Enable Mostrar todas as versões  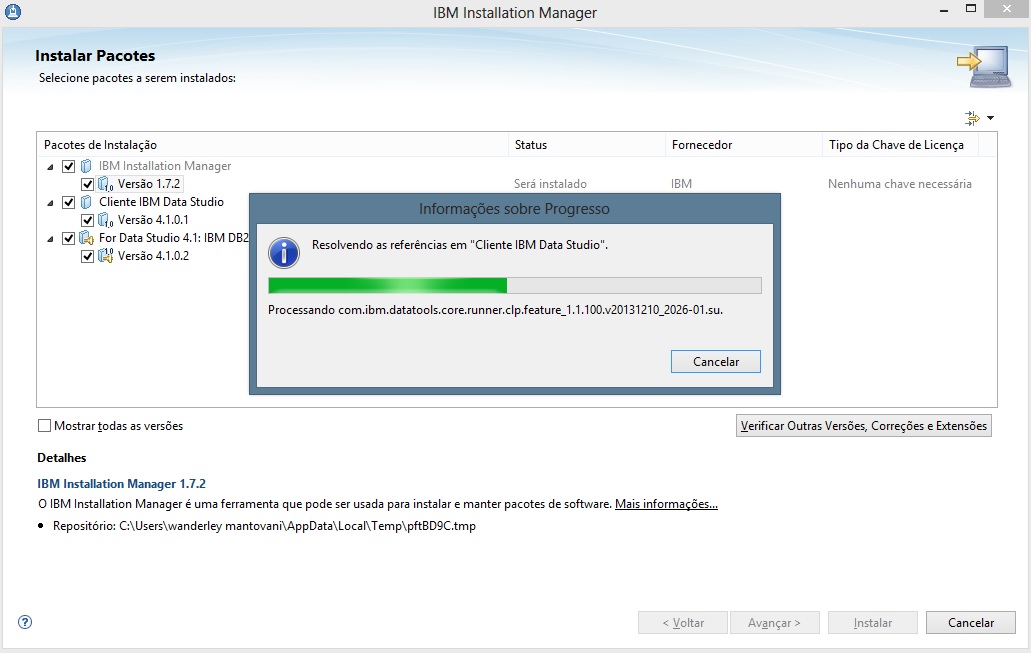[44, 425]
